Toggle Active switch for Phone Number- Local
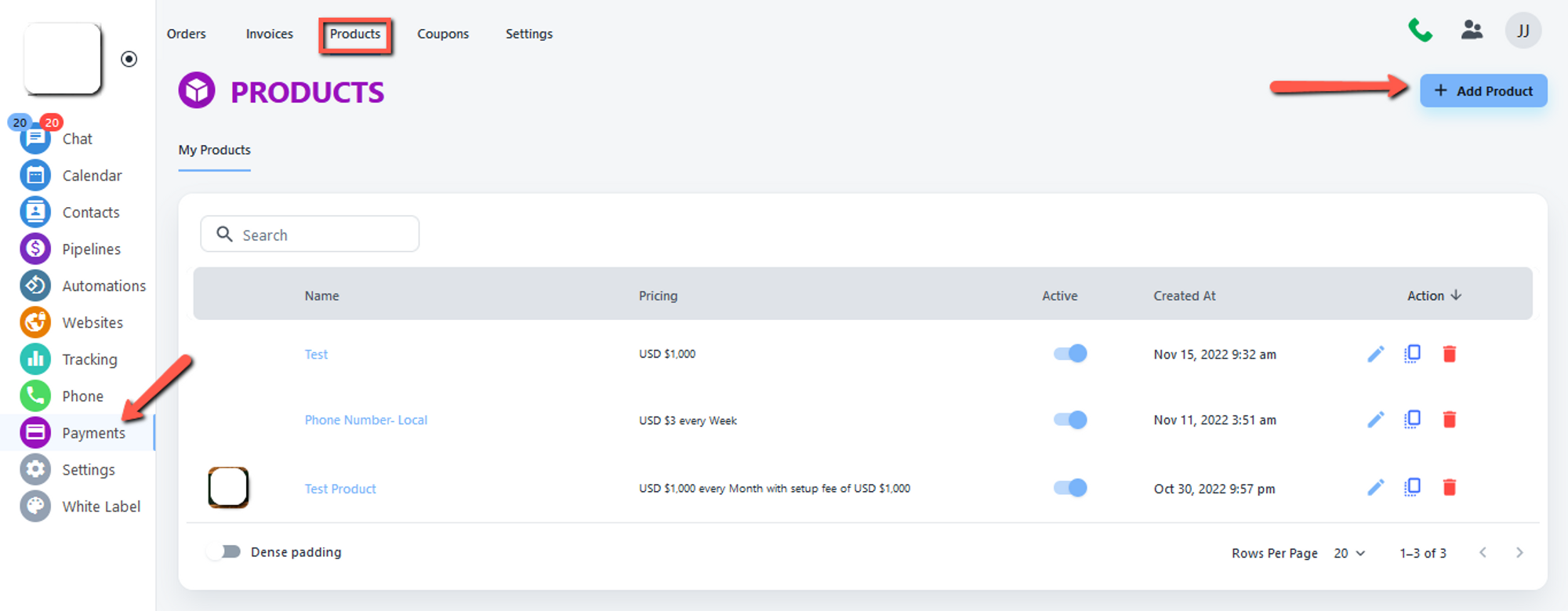Screen dimensions: 1568x611 tap(1070, 420)
